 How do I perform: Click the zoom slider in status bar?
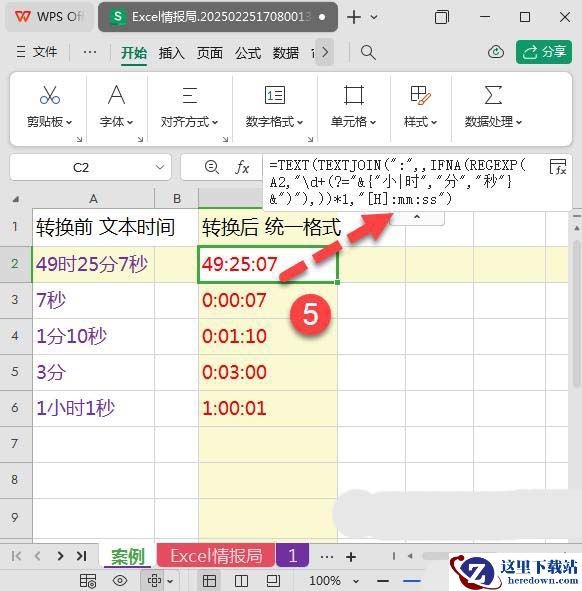click(412, 581)
